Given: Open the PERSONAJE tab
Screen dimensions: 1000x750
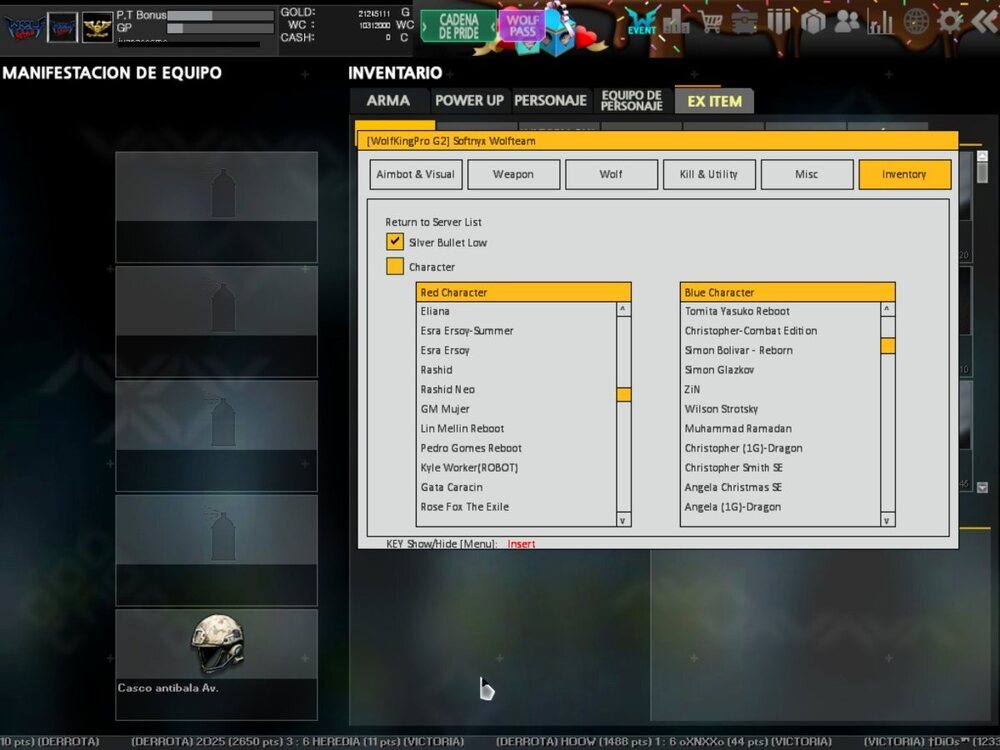Looking at the screenshot, I should tap(550, 101).
